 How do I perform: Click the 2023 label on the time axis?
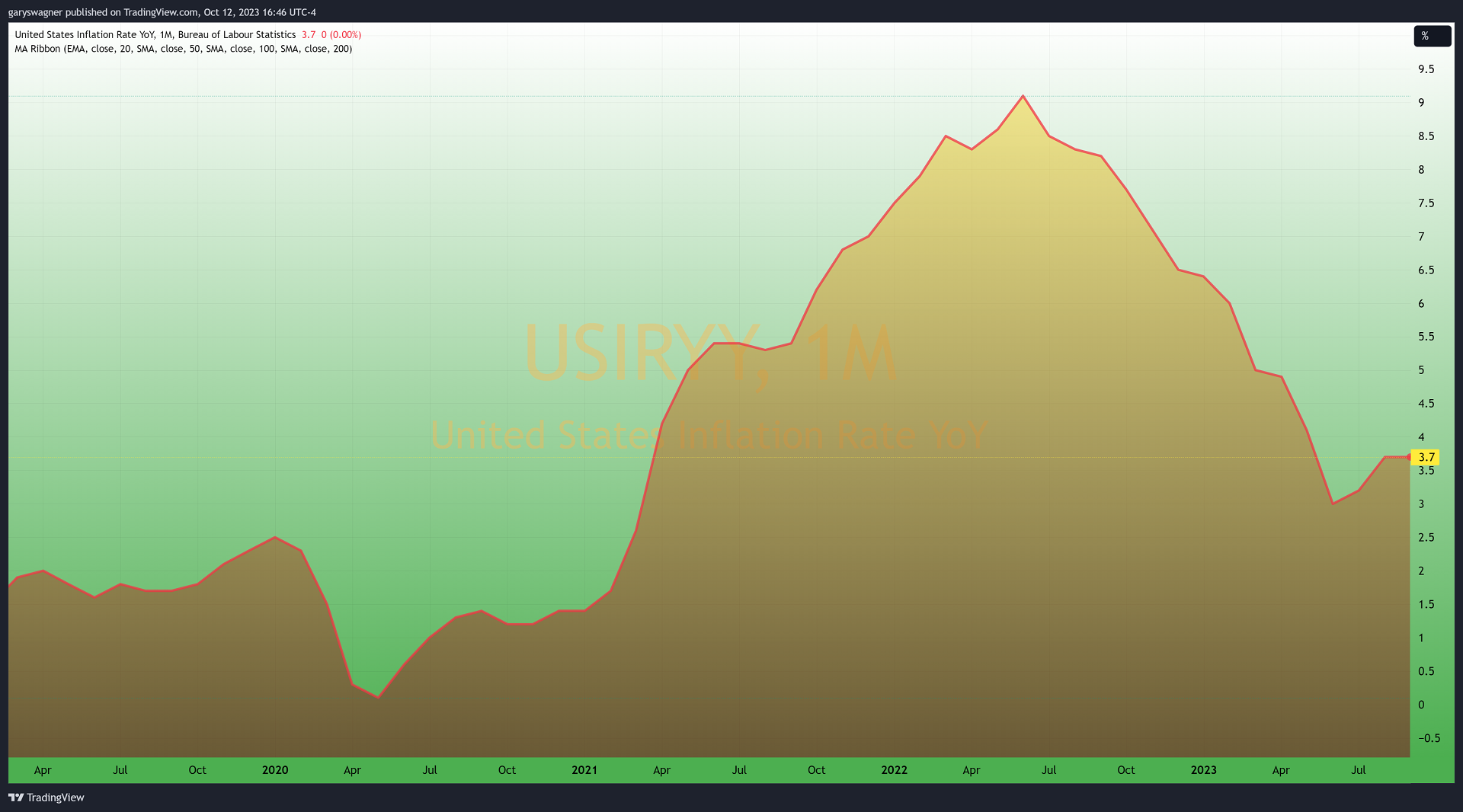point(1203,770)
